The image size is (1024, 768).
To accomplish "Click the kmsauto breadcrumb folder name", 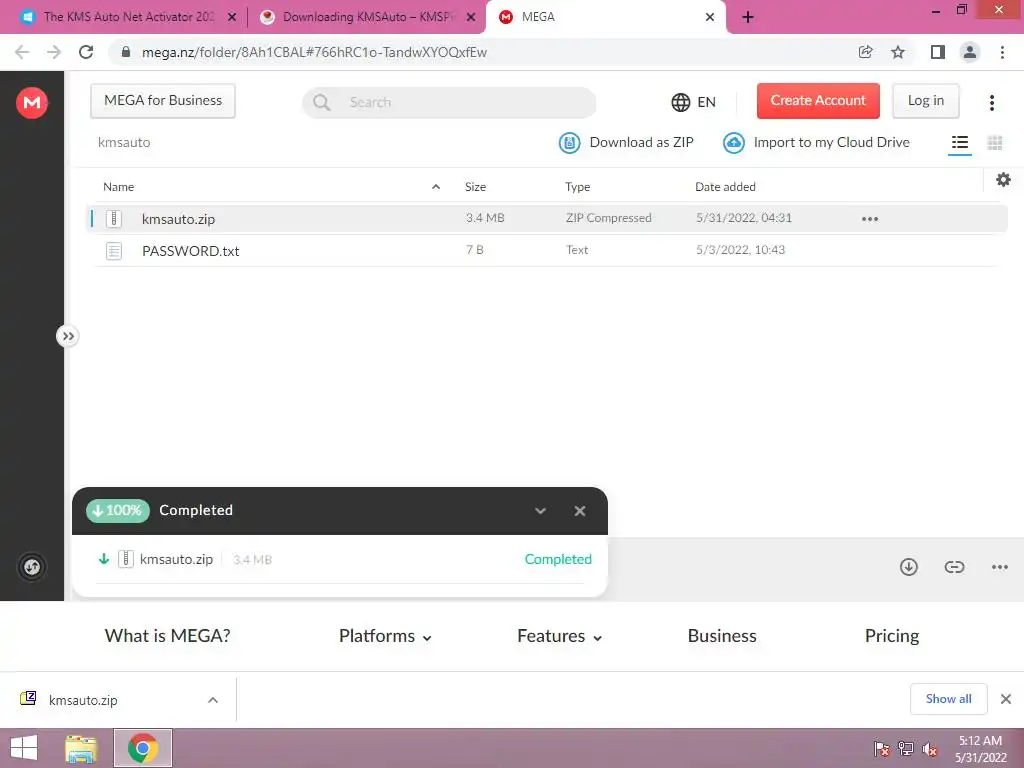I will click(124, 142).
